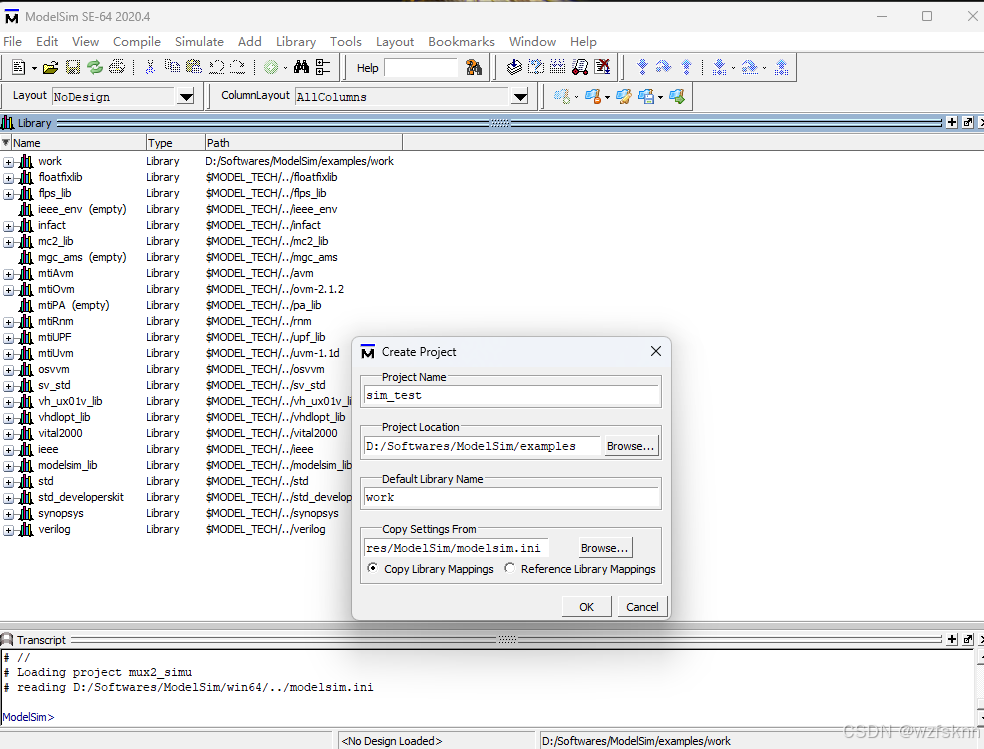The width and height of the screenshot is (984, 749).
Task: Click the Step Out up arrow icon
Action: 687,67
